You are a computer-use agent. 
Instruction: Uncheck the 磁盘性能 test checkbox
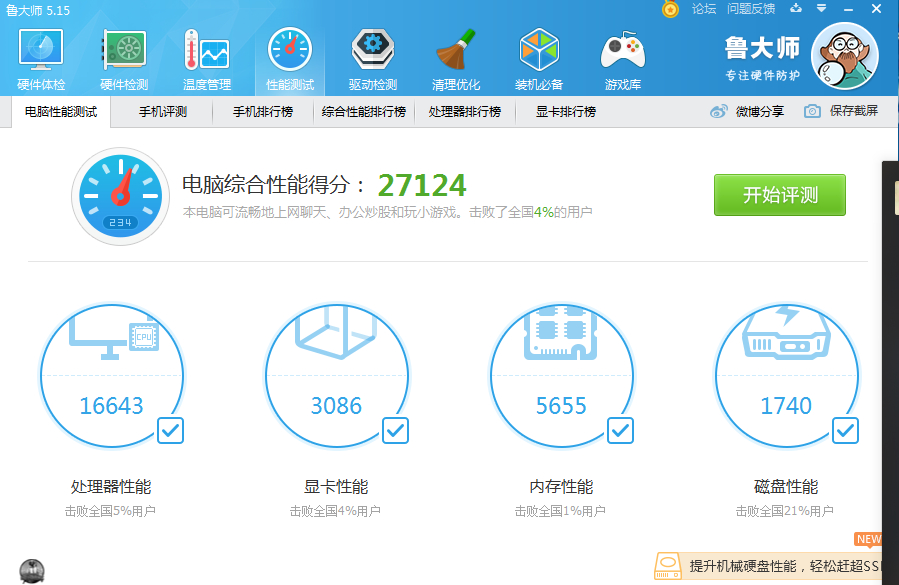pyautogui.click(x=845, y=430)
